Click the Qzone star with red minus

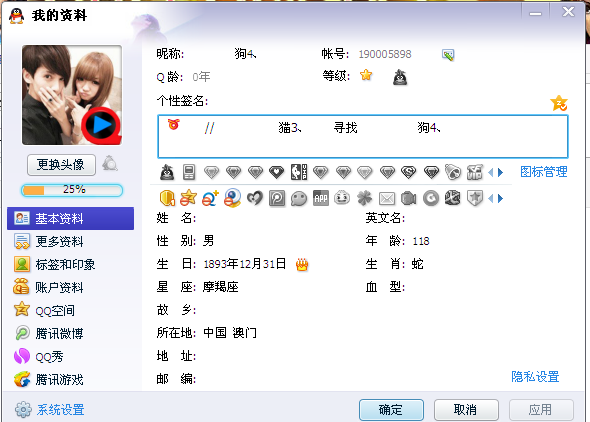[188, 198]
